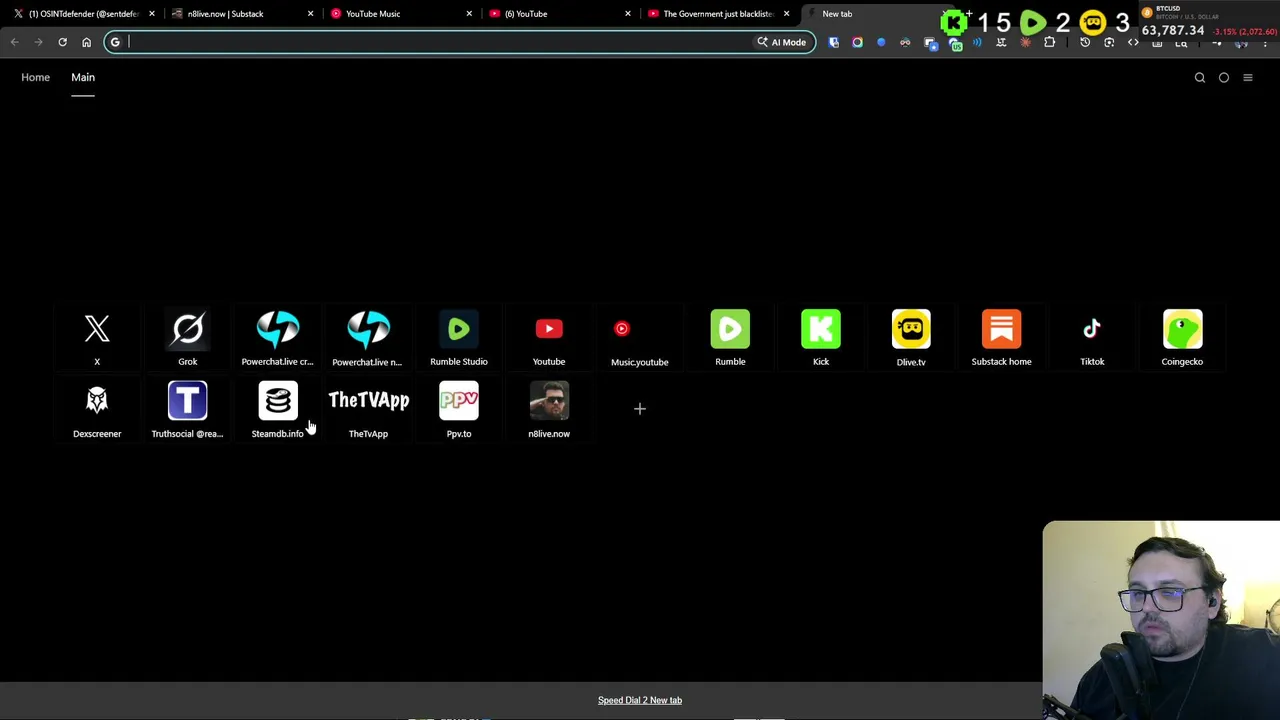The image size is (1280, 720).
Task: Open the Ppv.to speed dial tile
Action: pyautogui.click(x=459, y=410)
